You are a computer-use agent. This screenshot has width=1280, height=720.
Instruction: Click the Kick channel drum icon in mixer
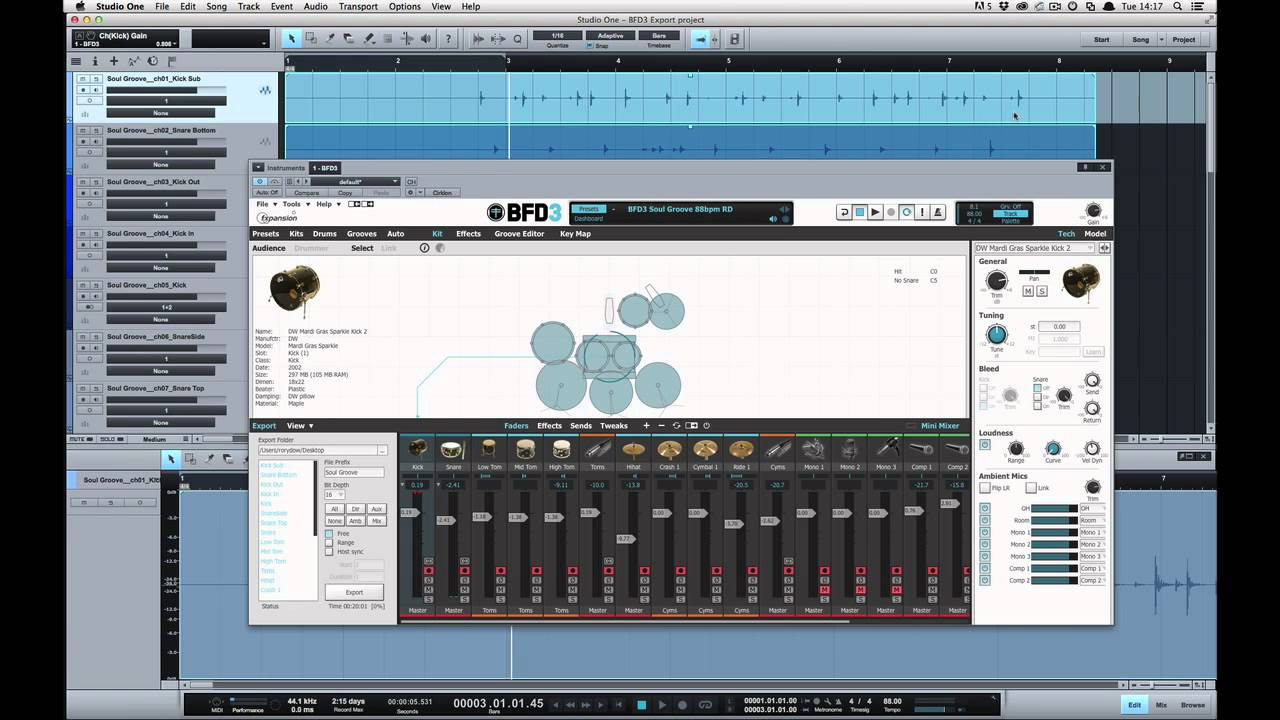[x=417, y=450]
